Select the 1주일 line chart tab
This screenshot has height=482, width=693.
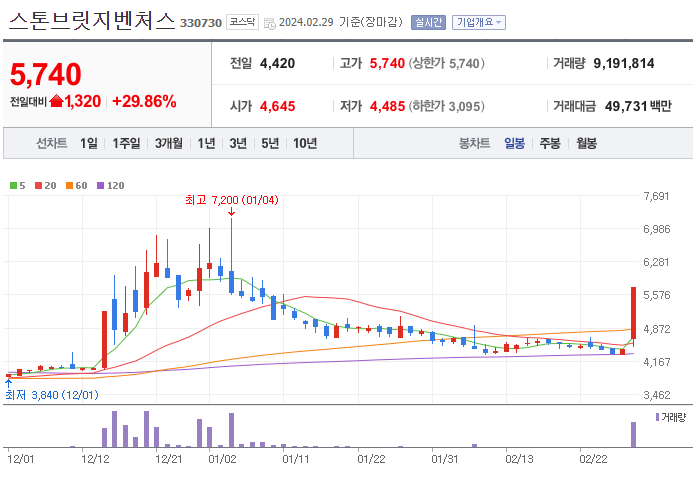pos(126,143)
